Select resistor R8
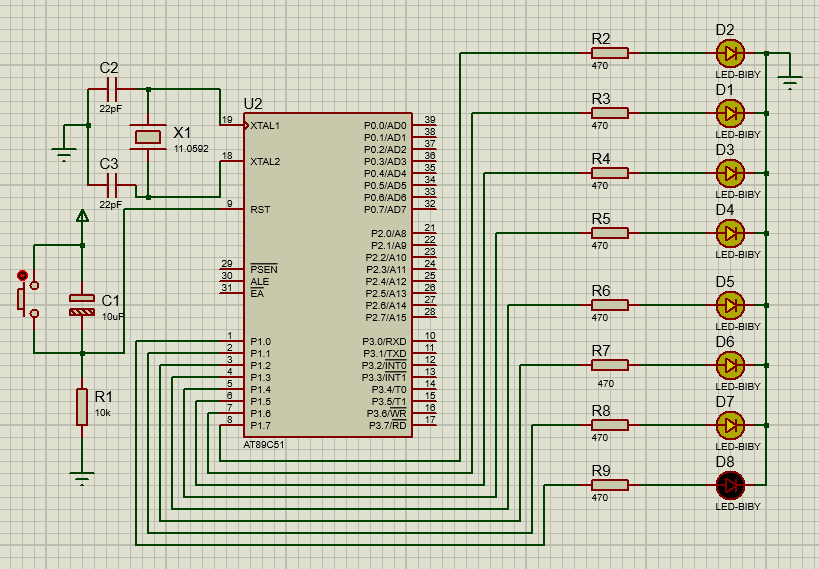 tap(610, 425)
